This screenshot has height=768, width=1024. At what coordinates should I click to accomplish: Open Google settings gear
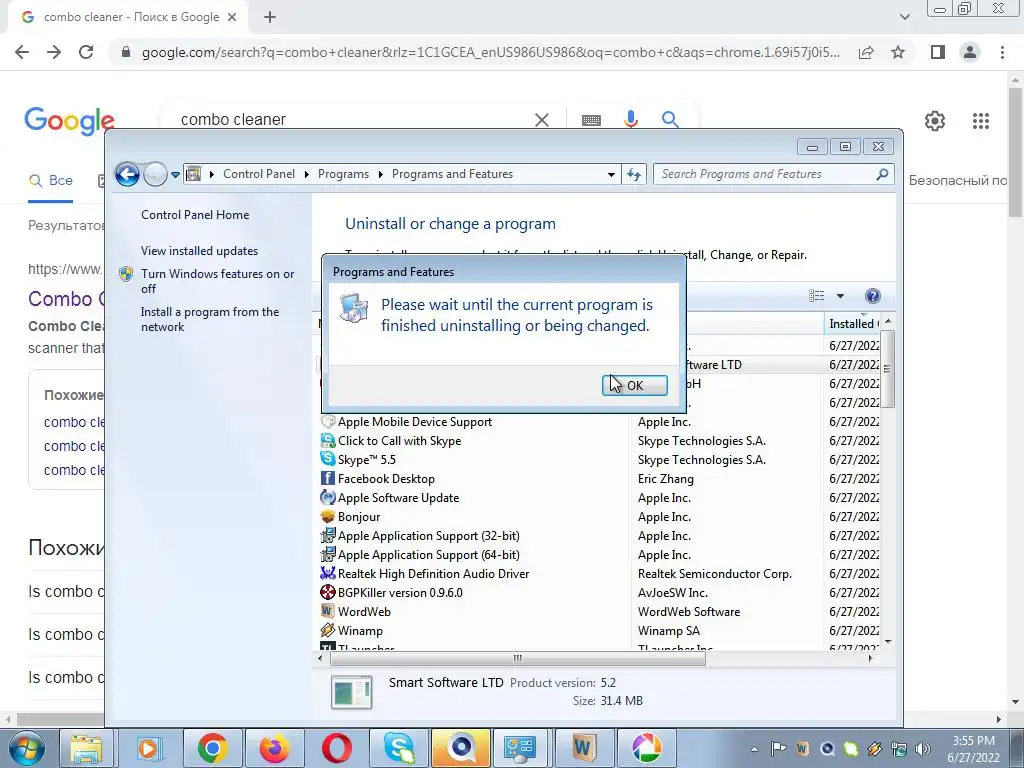[935, 121]
